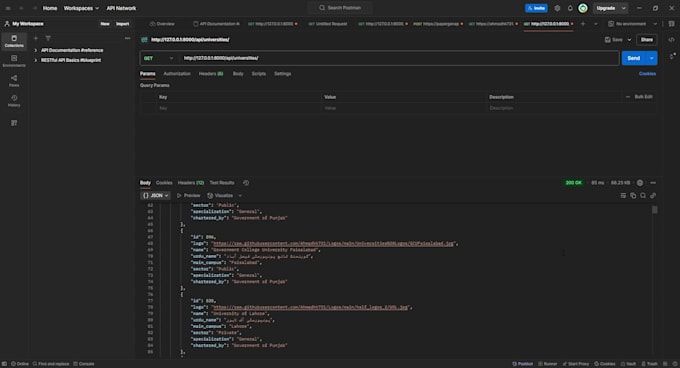Open the response three-dot more options menu

coord(653,183)
